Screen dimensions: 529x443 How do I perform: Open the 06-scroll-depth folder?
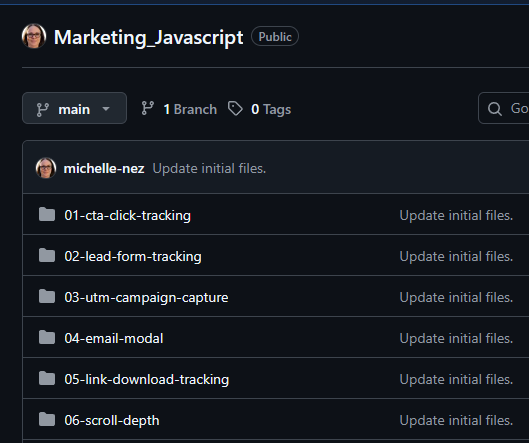[x=112, y=421]
